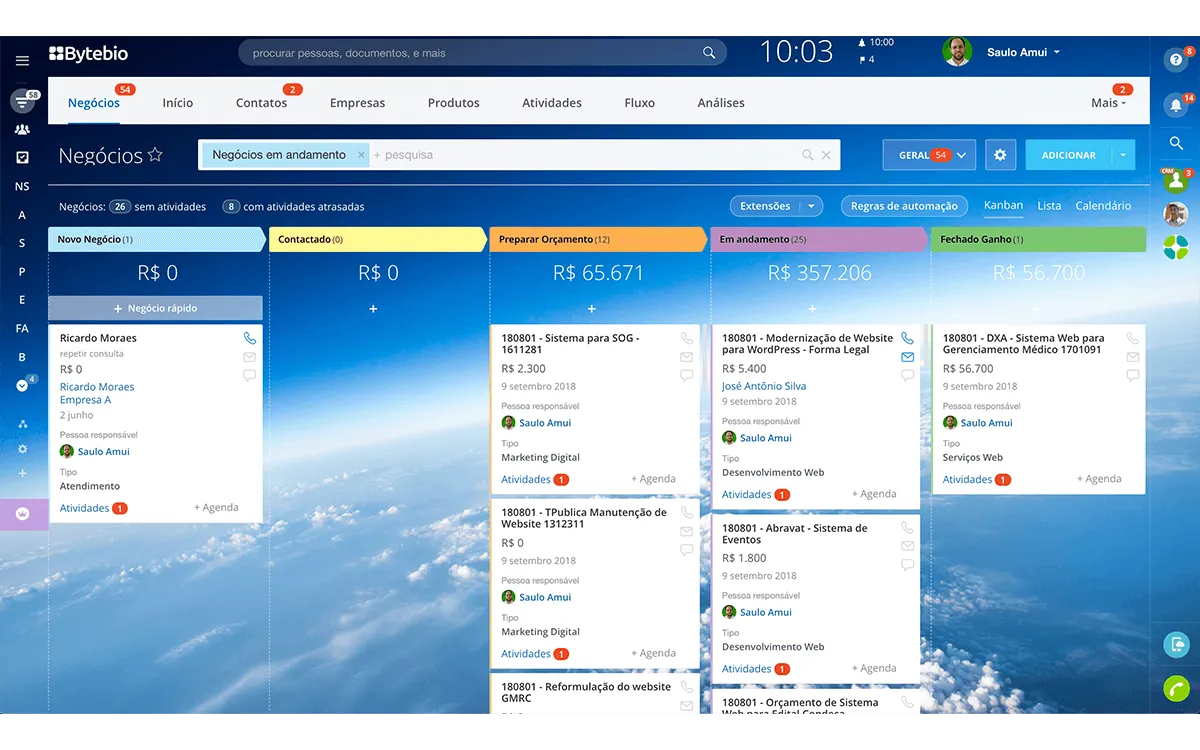Open the filter feed icon with 58 badge
This screenshot has height=750, width=1200.
pos(22,101)
